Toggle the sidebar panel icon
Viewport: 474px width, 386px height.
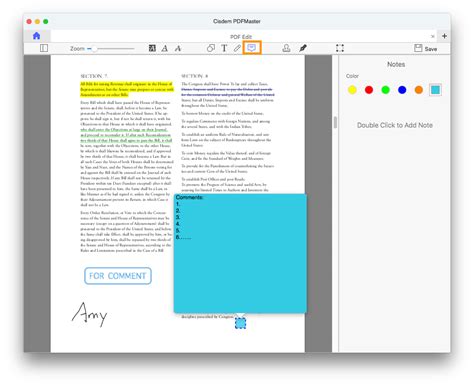click(x=44, y=48)
